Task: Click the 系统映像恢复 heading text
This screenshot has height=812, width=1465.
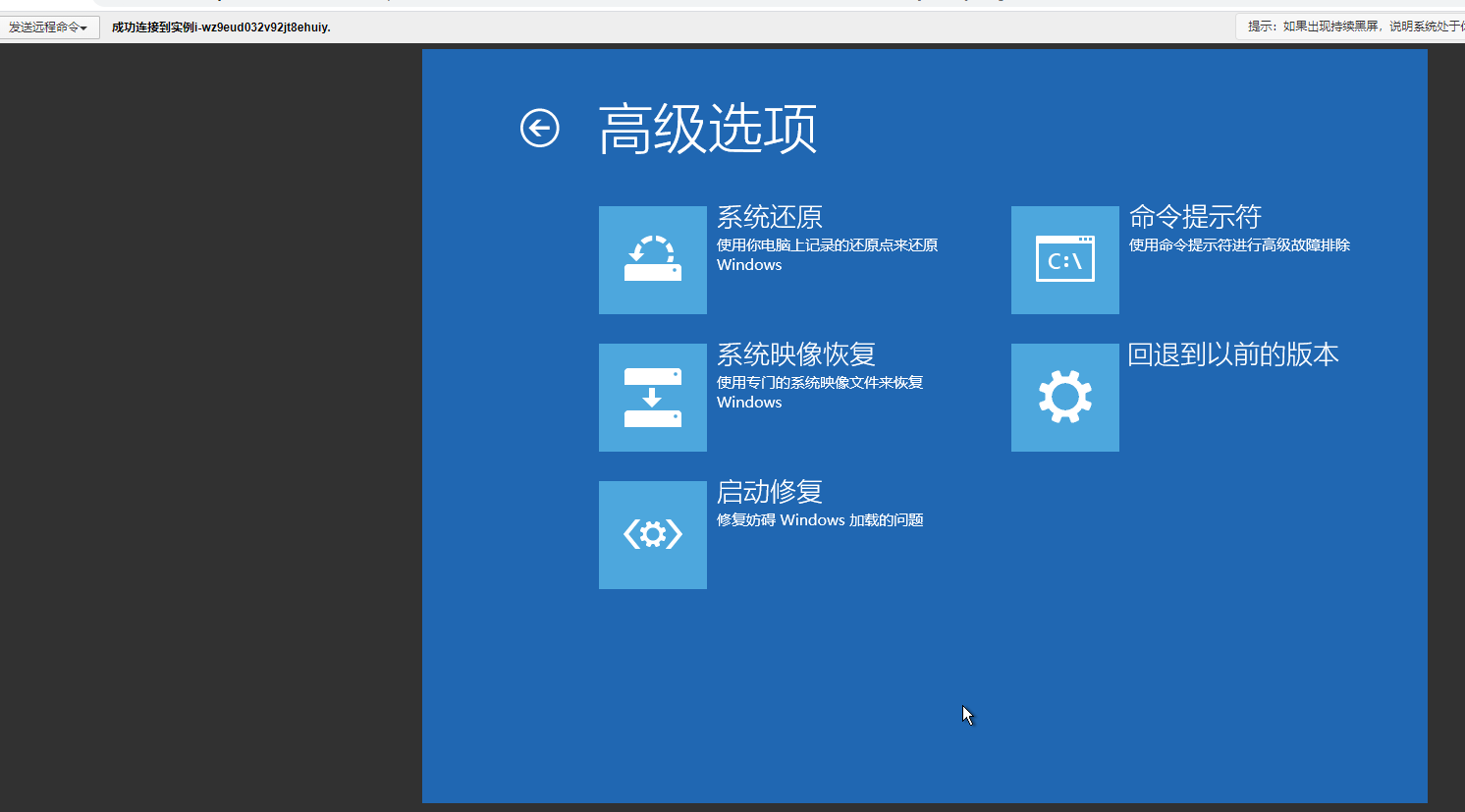Action: (x=795, y=354)
